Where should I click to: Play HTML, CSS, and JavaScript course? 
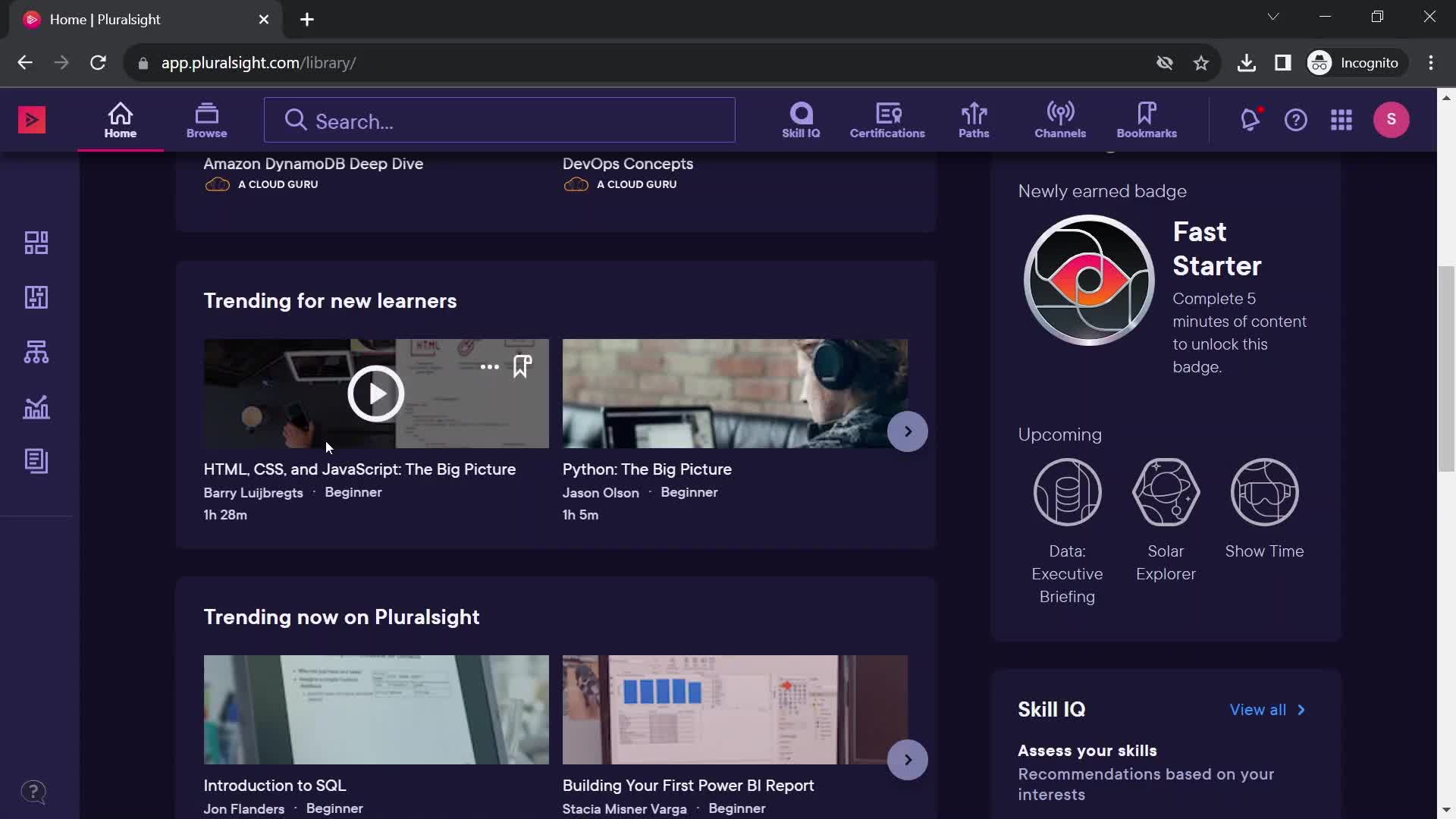[375, 394]
